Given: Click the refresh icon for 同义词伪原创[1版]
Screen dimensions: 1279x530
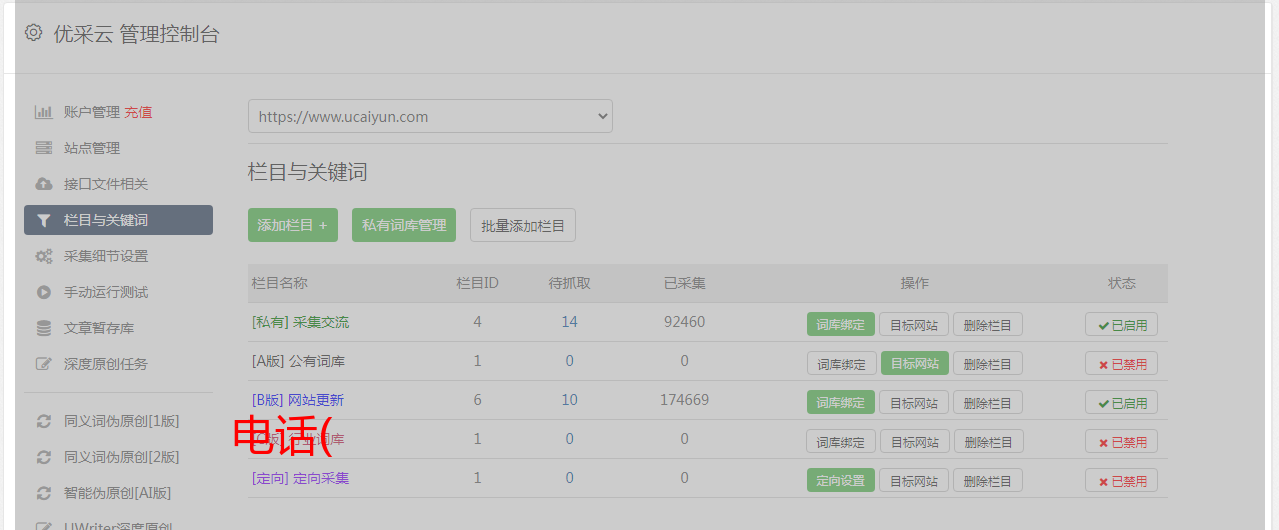Looking at the screenshot, I should coord(43,421).
